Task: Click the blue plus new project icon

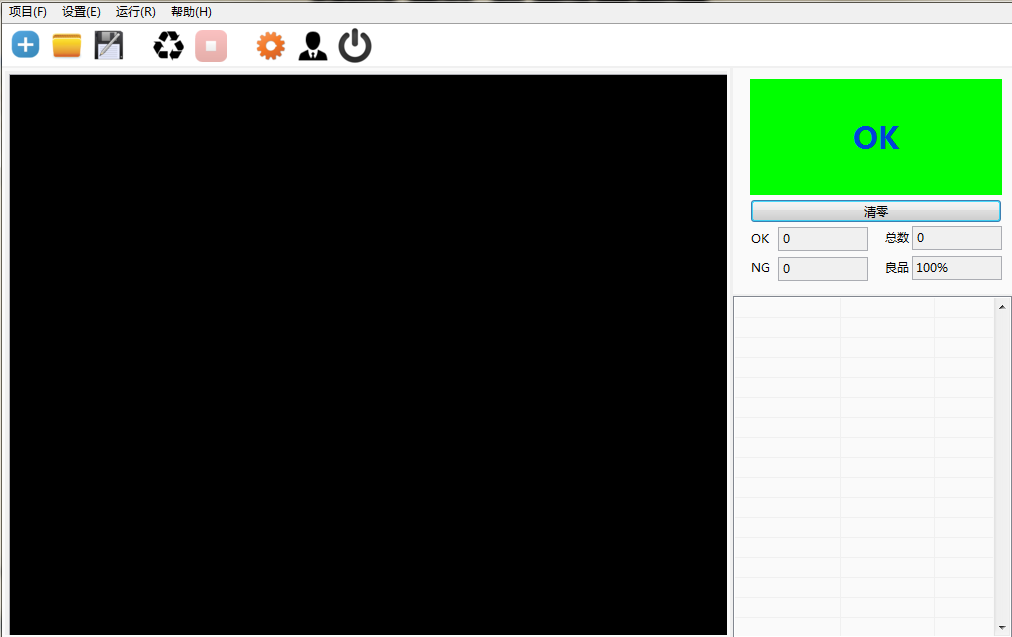Action: point(26,45)
